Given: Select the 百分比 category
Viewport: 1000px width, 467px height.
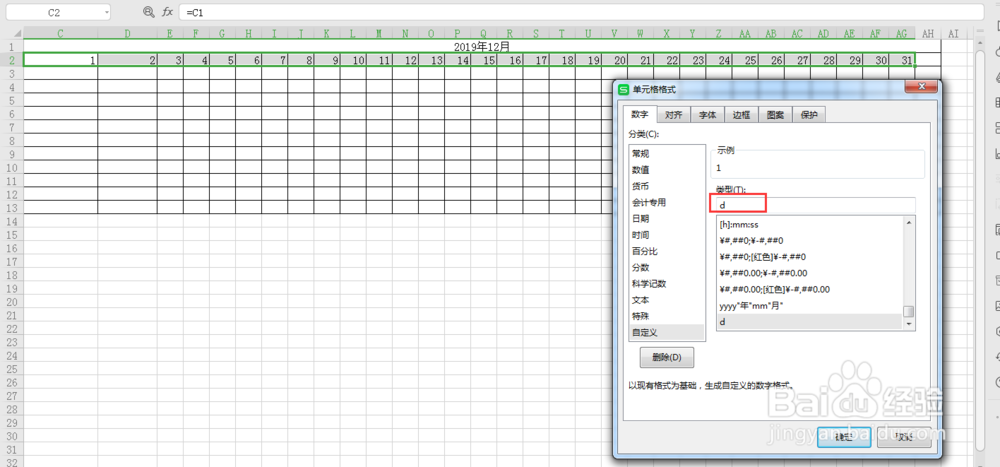Looking at the screenshot, I should (x=666, y=251).
